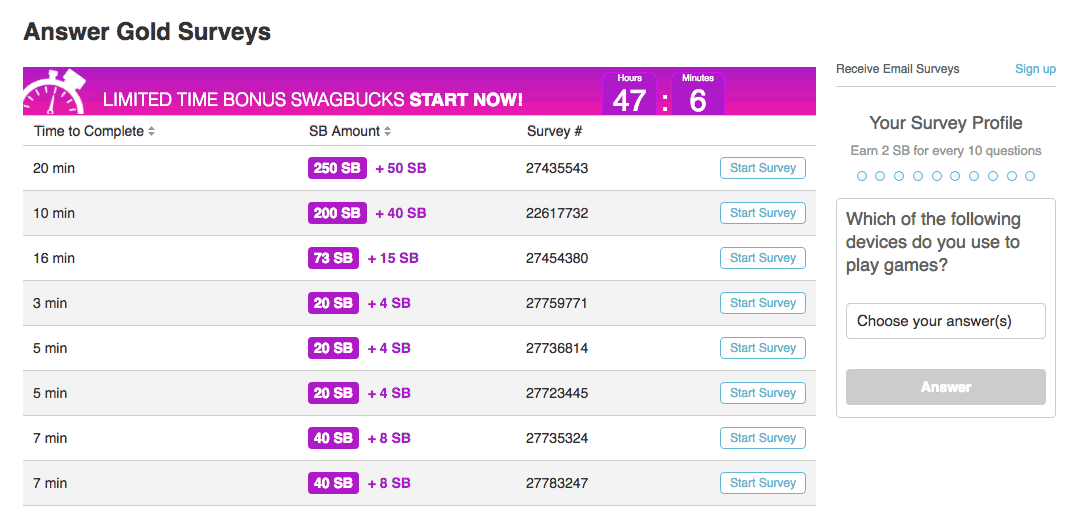Image resolution: width=1070 pixels, height=513 pixels.
Task: Click the Hours countdown box showing 47
Action: [x=629, y=93]
